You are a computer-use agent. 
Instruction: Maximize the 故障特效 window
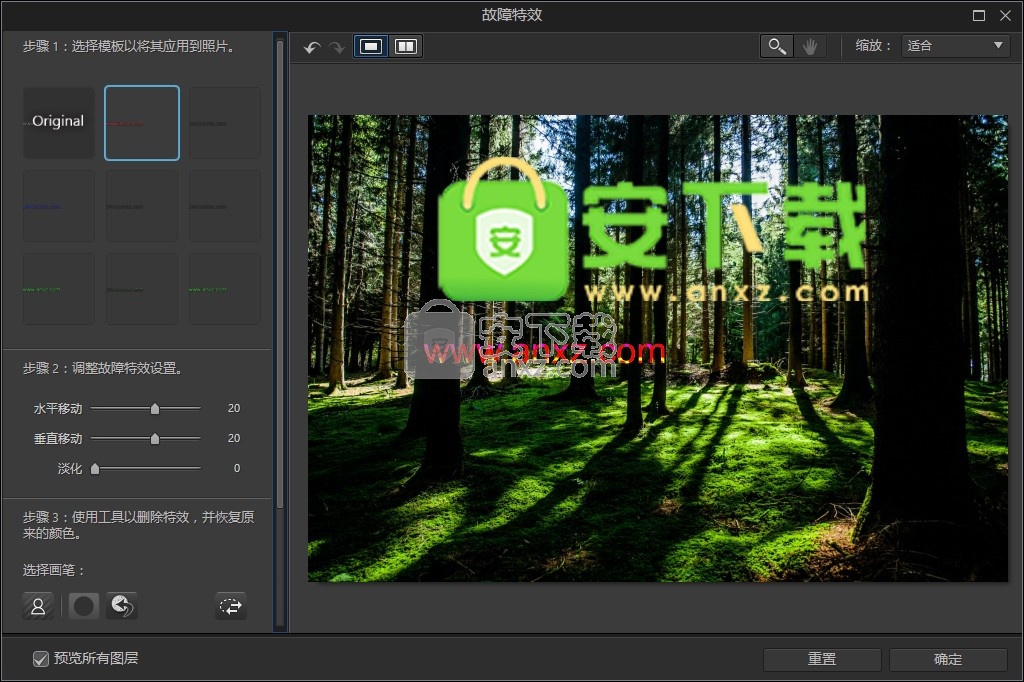[x=978, y=15]
